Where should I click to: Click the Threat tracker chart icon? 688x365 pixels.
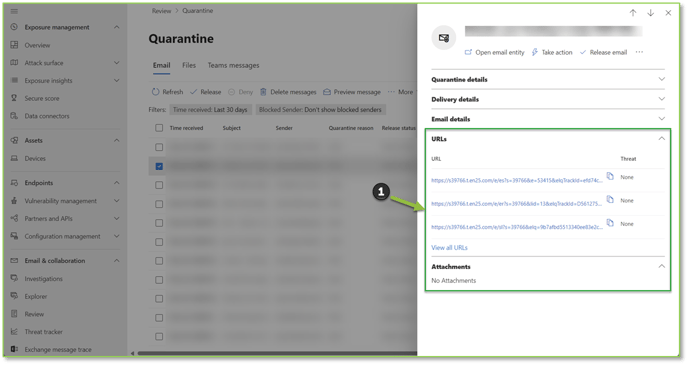pyautogui.click(x=14, y=331)
